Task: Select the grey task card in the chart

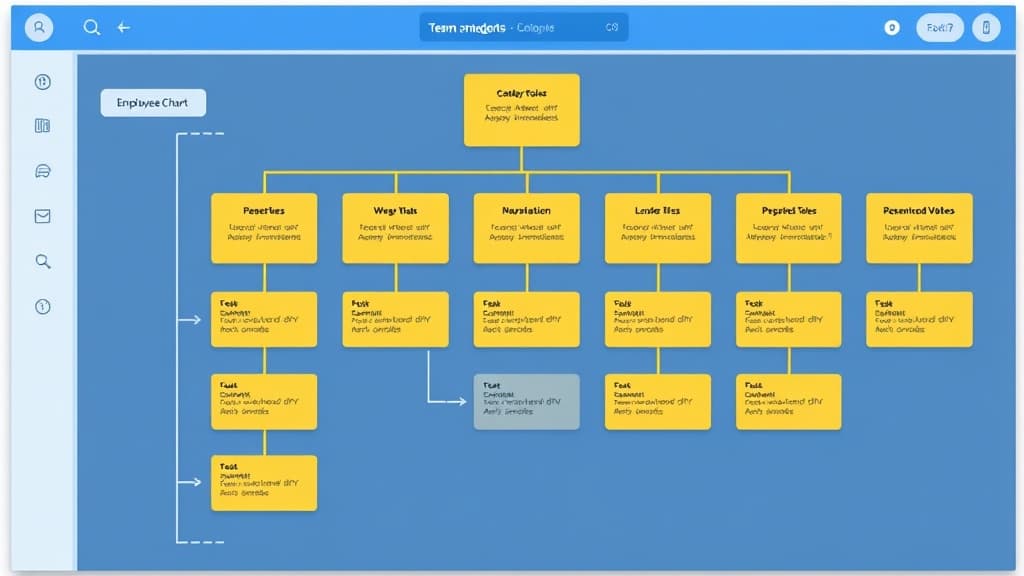Action: pyautogui.click(x=526, y=402)
